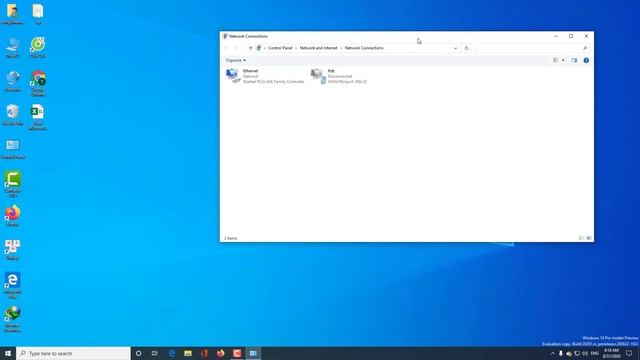Refresh the Network Connections view

(x=467, y=48)
